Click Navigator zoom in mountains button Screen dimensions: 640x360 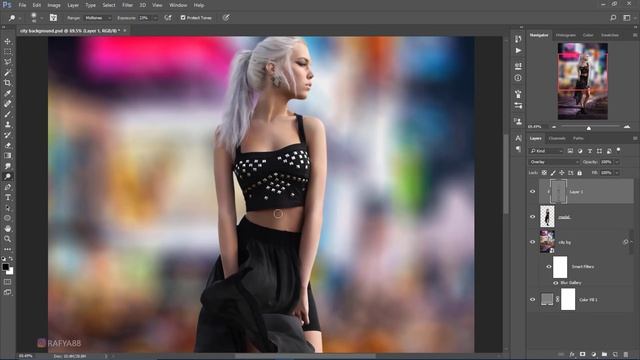(627, 127)
